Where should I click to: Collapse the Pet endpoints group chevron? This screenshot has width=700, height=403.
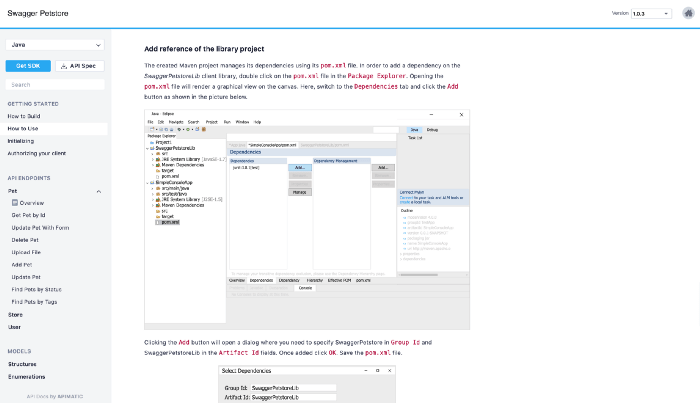pyautogui.click(x=99, y=191)
